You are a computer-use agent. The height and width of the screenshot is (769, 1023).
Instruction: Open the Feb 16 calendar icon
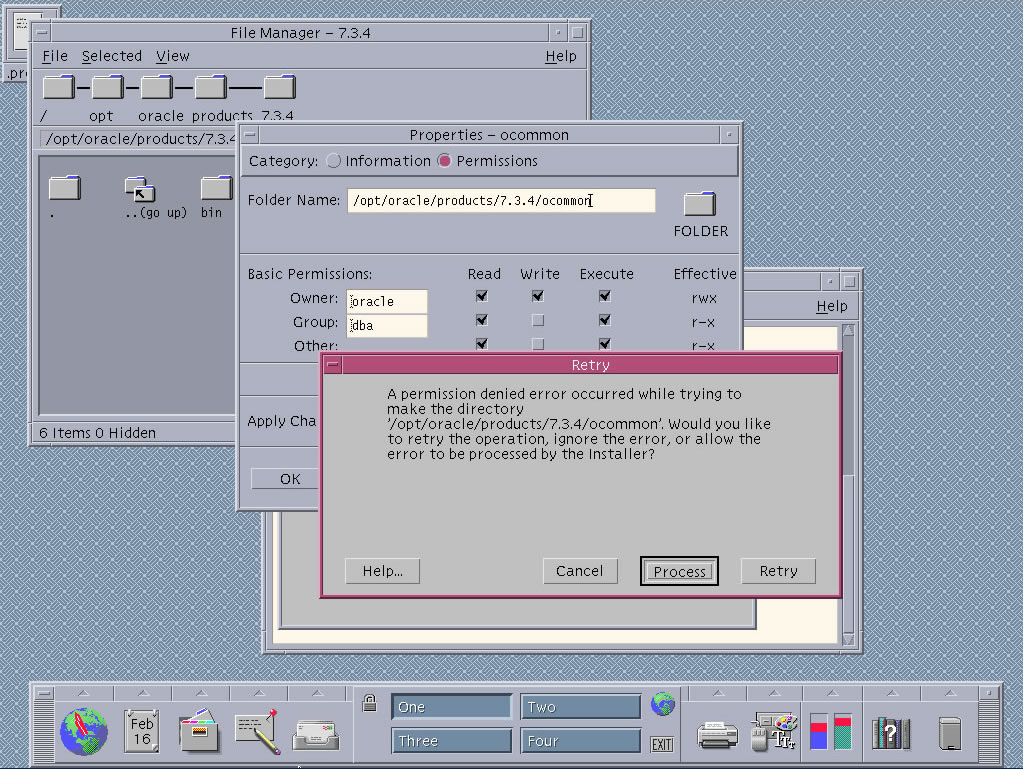pos(142,731)
